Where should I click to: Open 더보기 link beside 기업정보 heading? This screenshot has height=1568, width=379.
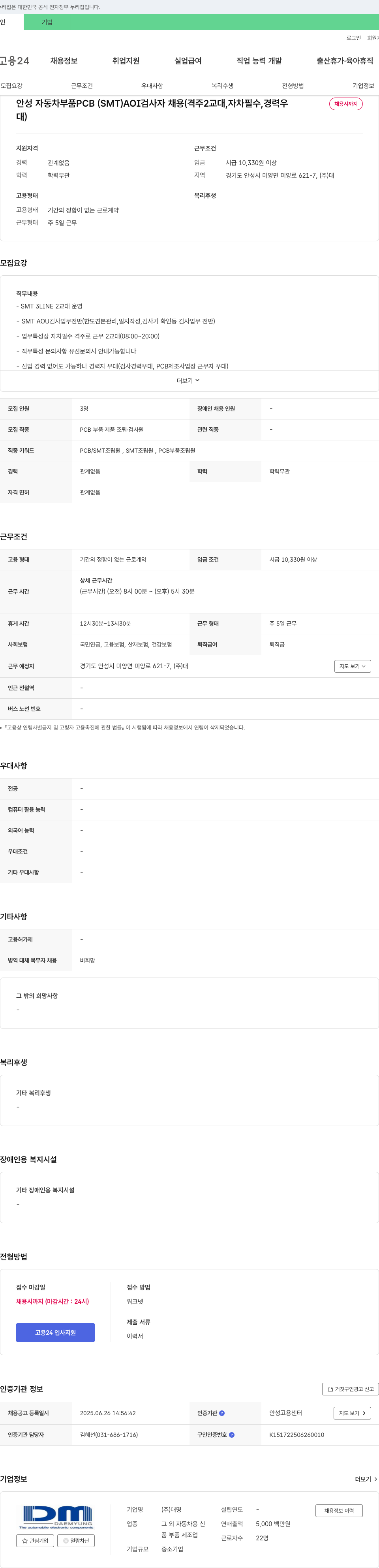(x=366, y=1479)
